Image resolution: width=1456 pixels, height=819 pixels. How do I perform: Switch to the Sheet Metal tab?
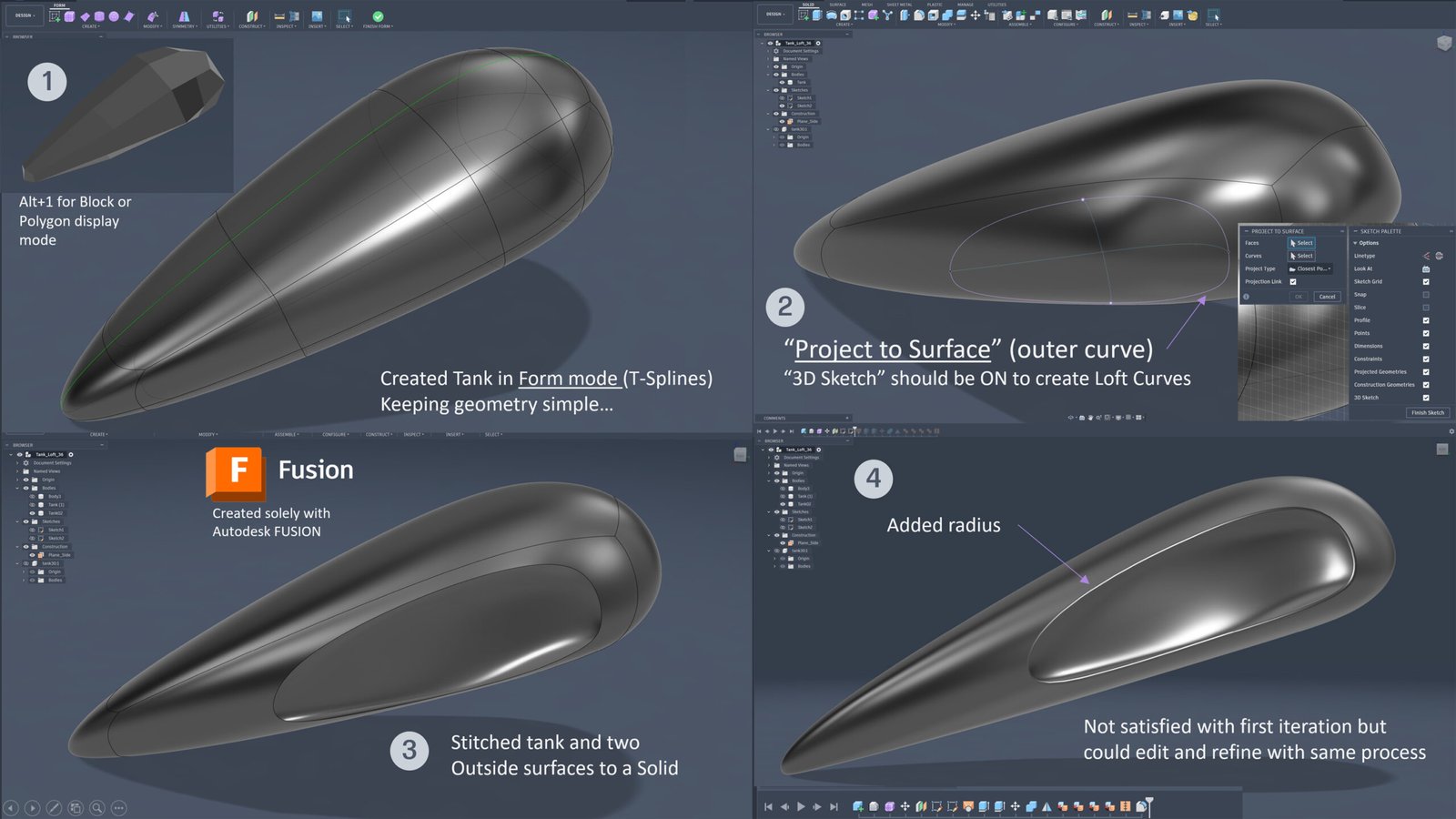899,5
